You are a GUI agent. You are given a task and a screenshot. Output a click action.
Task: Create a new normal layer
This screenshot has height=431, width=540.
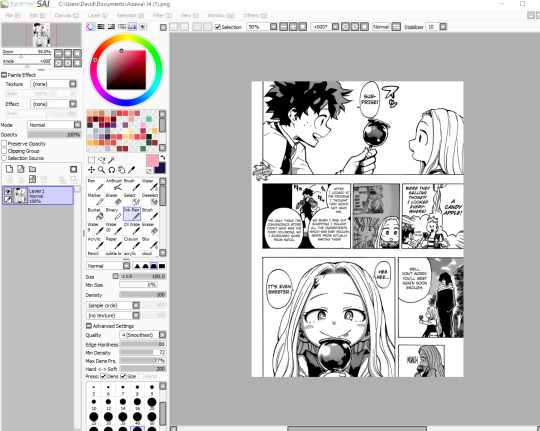coord(10,169)
